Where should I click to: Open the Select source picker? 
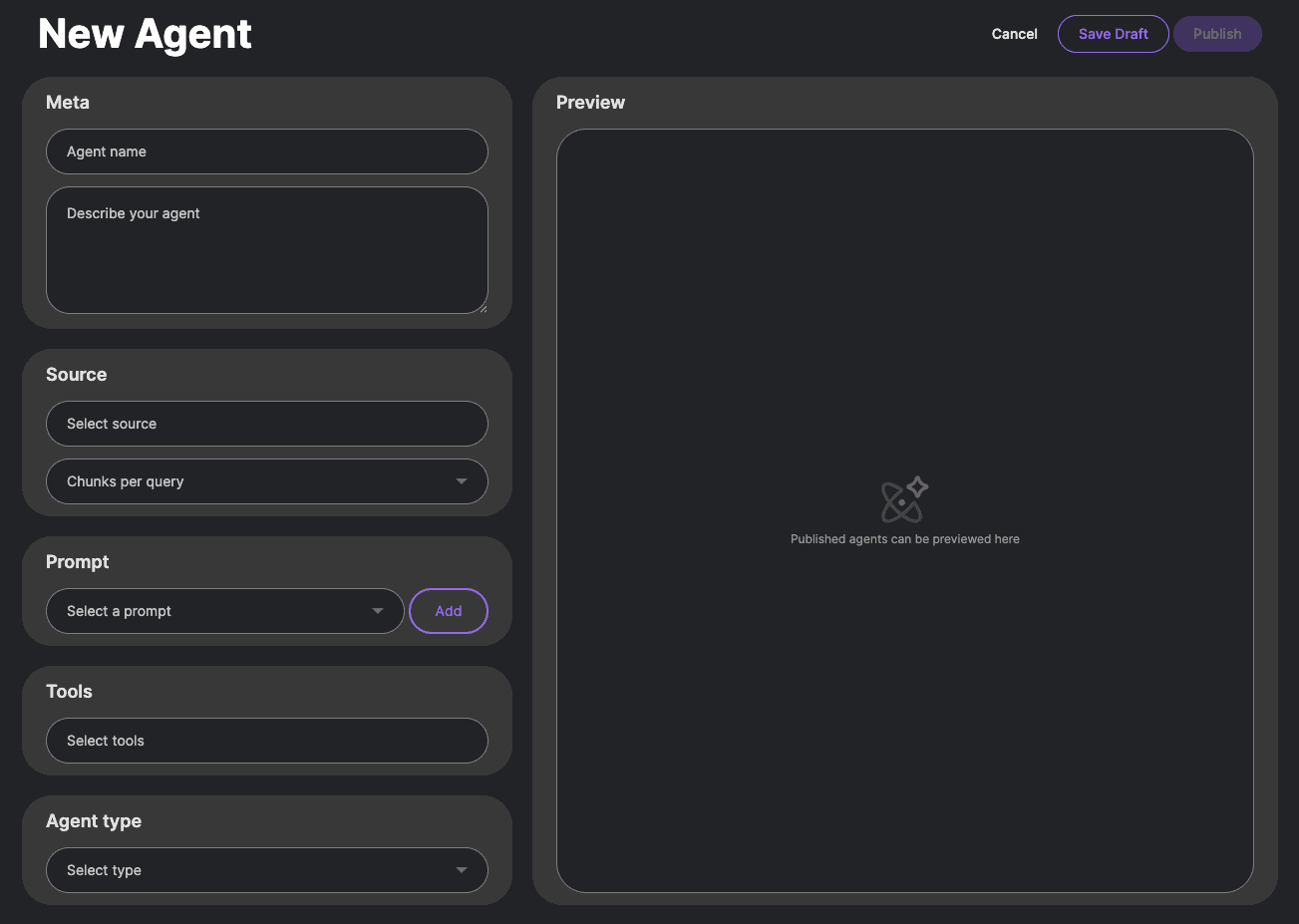point(266,424)
